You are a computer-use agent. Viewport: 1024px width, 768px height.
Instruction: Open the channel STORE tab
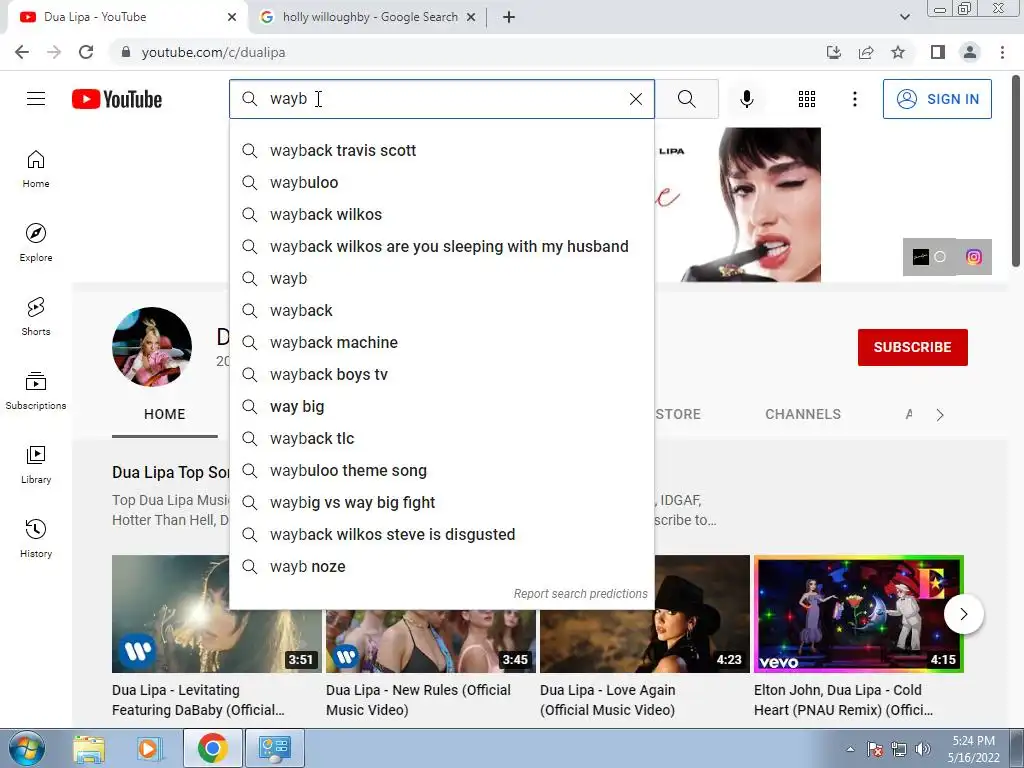coord(678,414)
